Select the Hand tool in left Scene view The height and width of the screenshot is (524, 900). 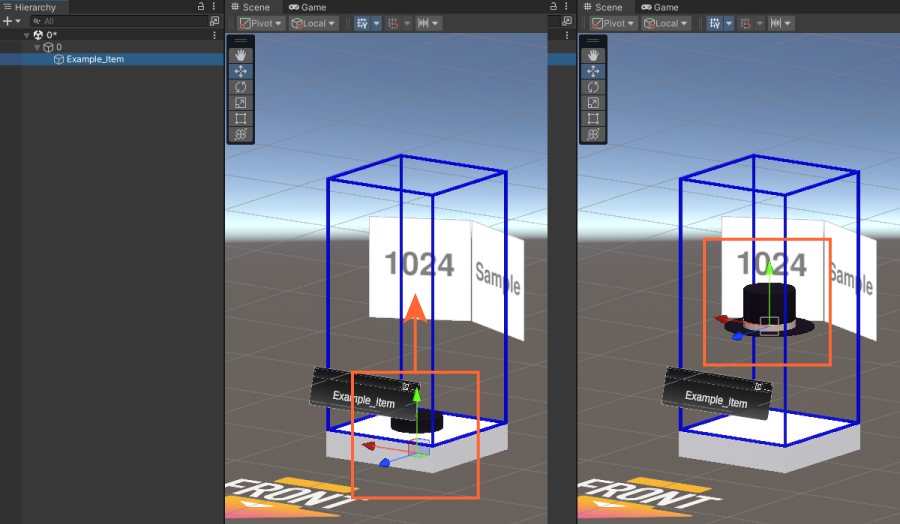pyautogui.click(x=240, y=55)
